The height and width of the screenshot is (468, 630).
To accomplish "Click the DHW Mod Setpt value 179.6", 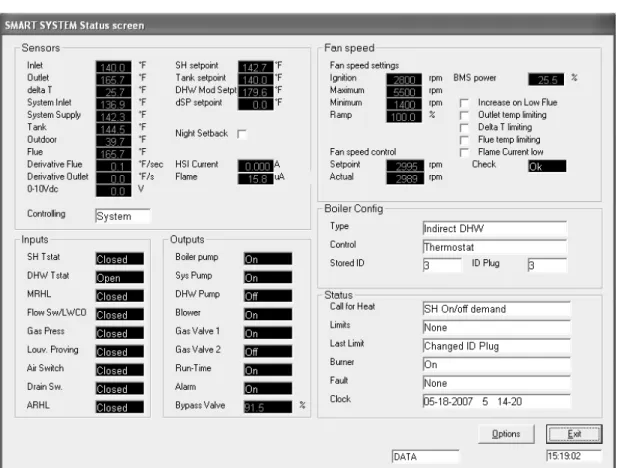I will [256, 92].
